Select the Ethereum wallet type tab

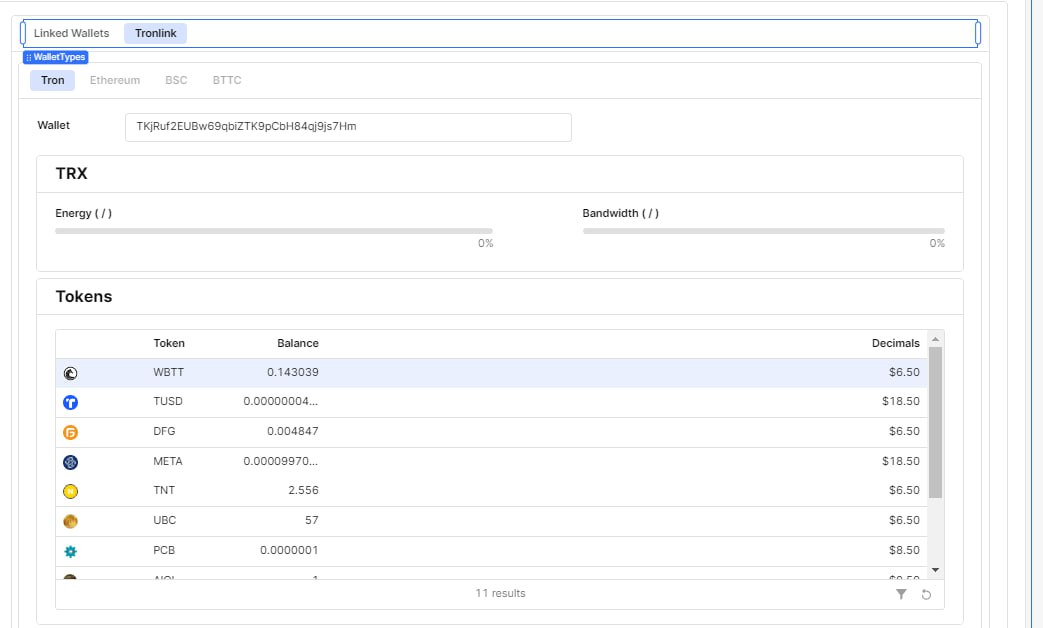point(115,80)
